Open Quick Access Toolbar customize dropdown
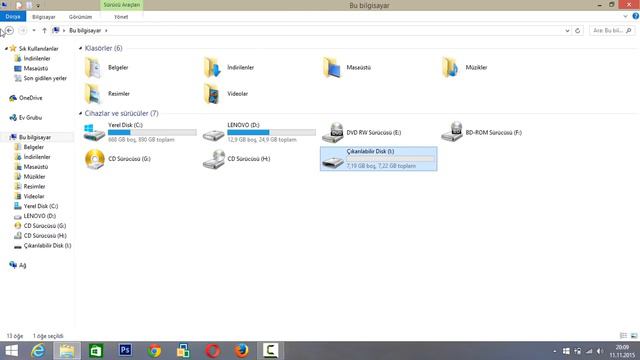The width and height of the screenshot is (640, 360). pyautogui.click(x=38, y=6)
